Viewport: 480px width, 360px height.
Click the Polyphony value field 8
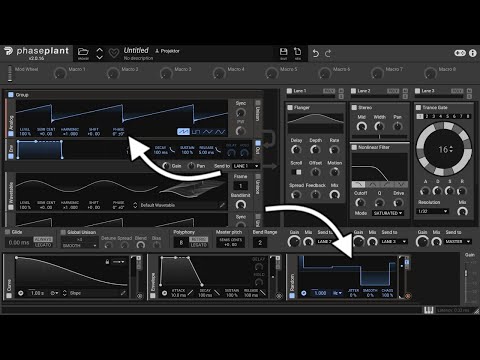click(181, 242)
